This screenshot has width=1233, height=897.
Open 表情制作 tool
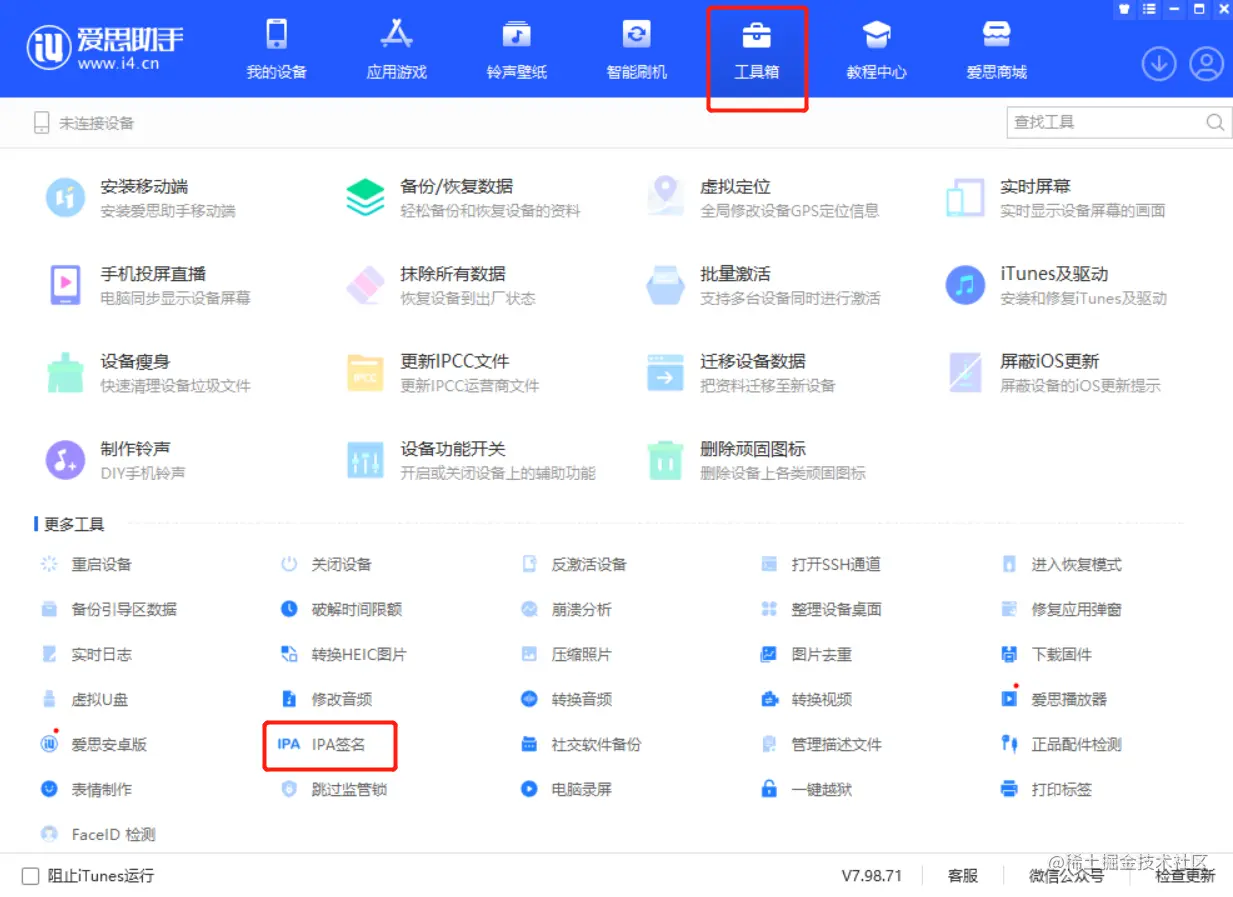pos(86,789)
